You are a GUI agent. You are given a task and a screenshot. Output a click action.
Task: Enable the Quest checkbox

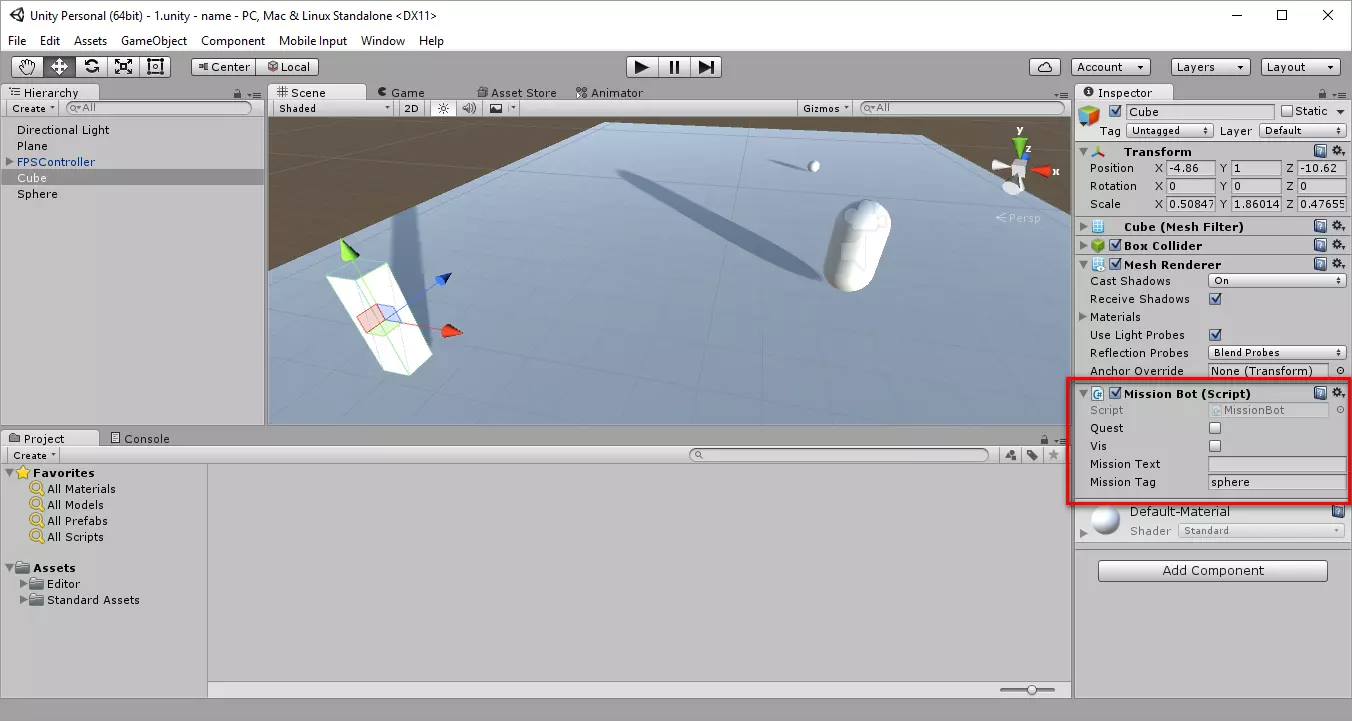click(1215, 428)
